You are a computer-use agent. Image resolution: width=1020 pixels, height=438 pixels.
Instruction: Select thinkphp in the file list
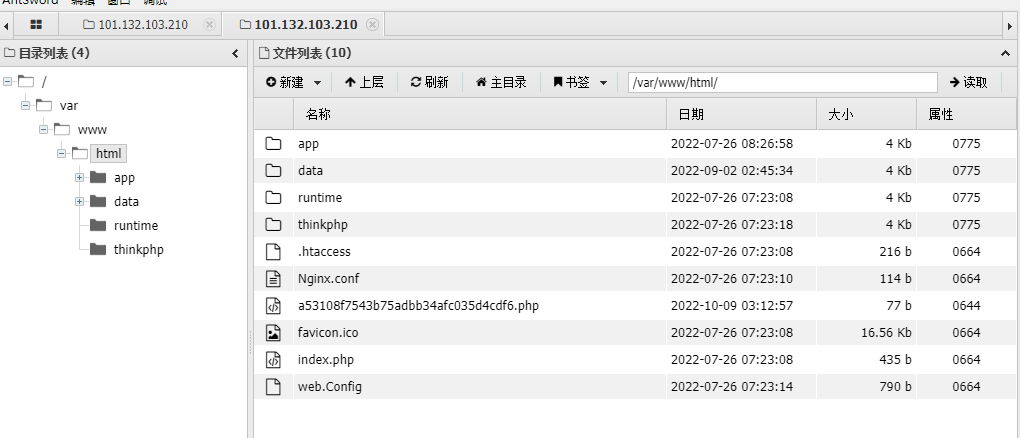323,225
